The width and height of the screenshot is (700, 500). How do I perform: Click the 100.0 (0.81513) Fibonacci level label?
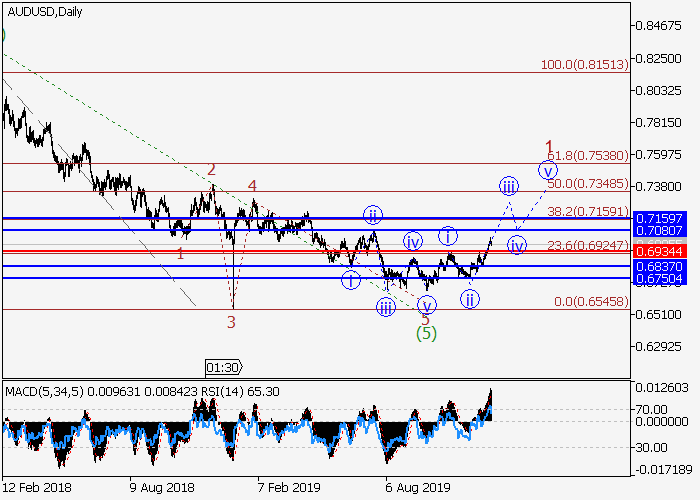tap(584, 65)
